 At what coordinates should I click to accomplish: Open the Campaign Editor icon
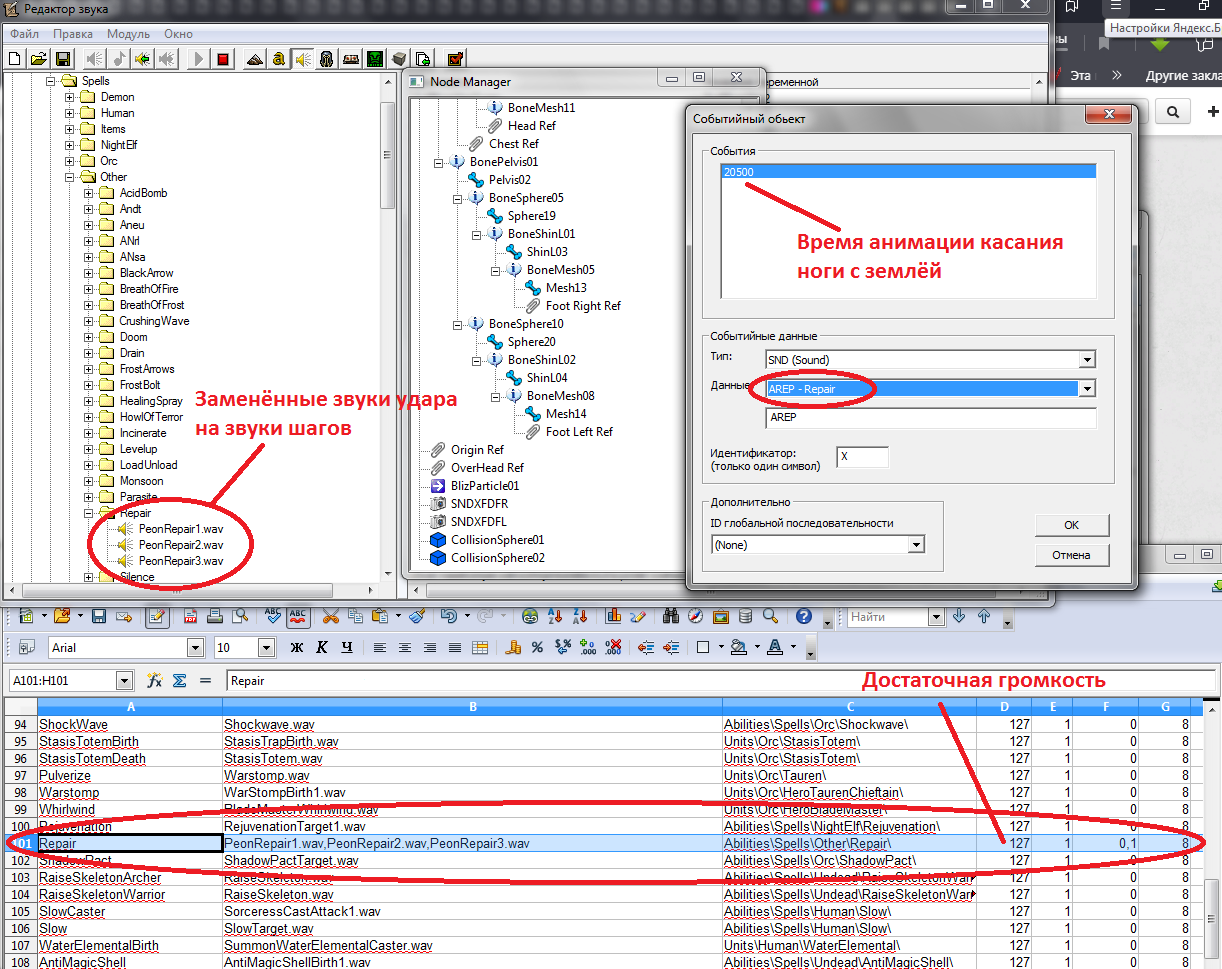(x=351, y=59)
